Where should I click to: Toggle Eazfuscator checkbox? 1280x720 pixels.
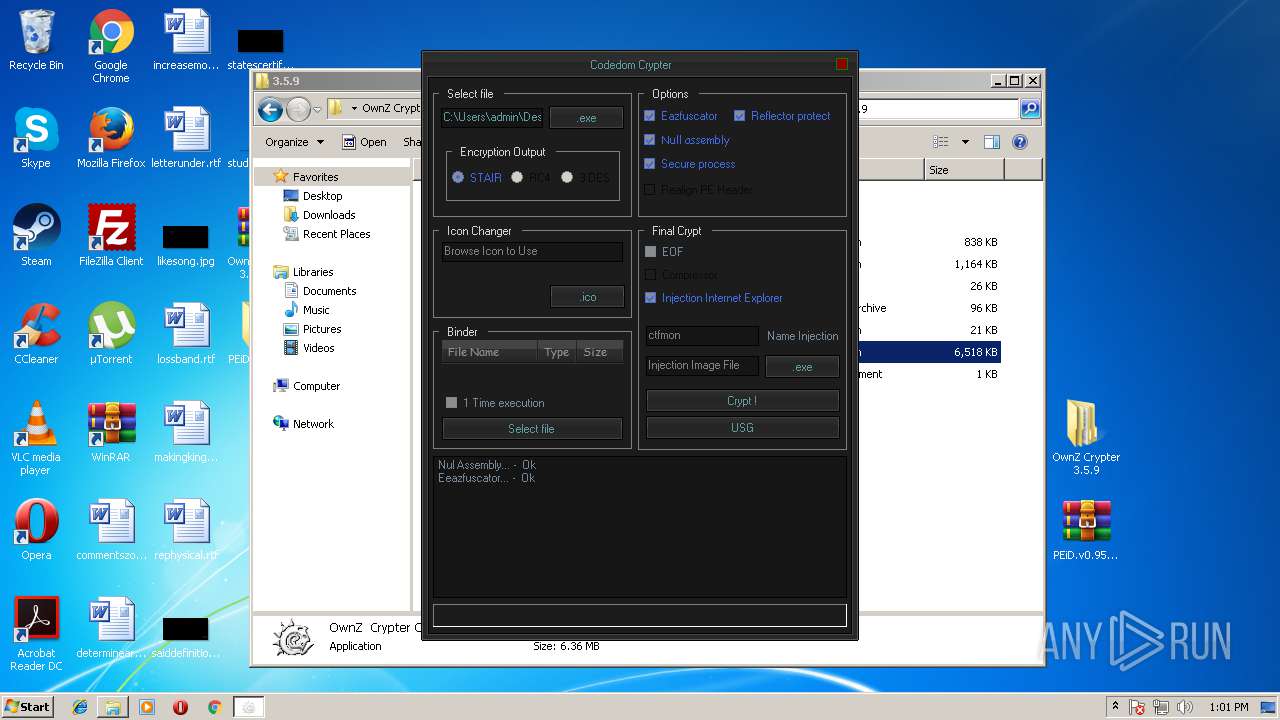tap(650, 116)
